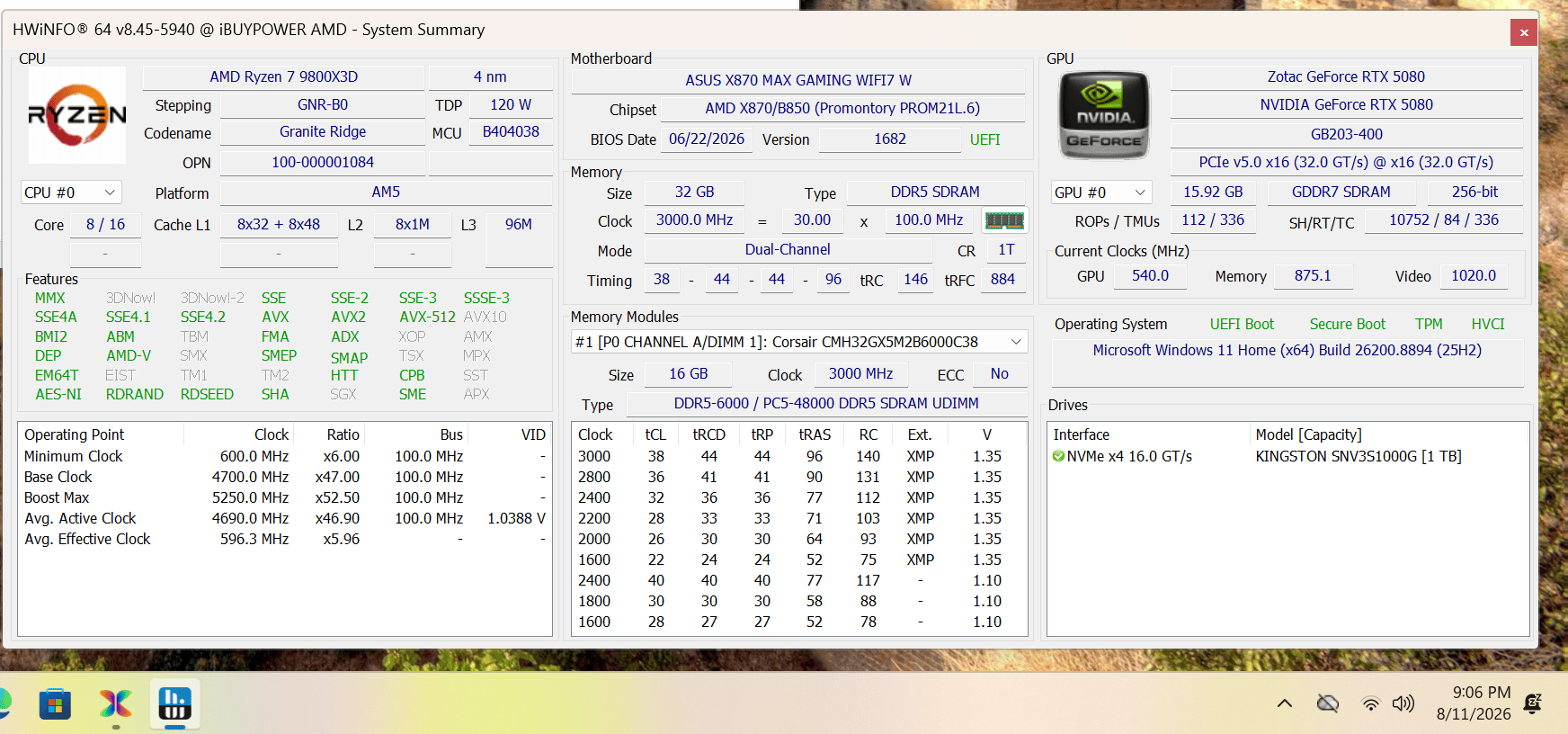The width and height of the screenshot is (1568, 734).
Task: Open the CPU #0 selector dropdown
Action: (x=71, y=192)
